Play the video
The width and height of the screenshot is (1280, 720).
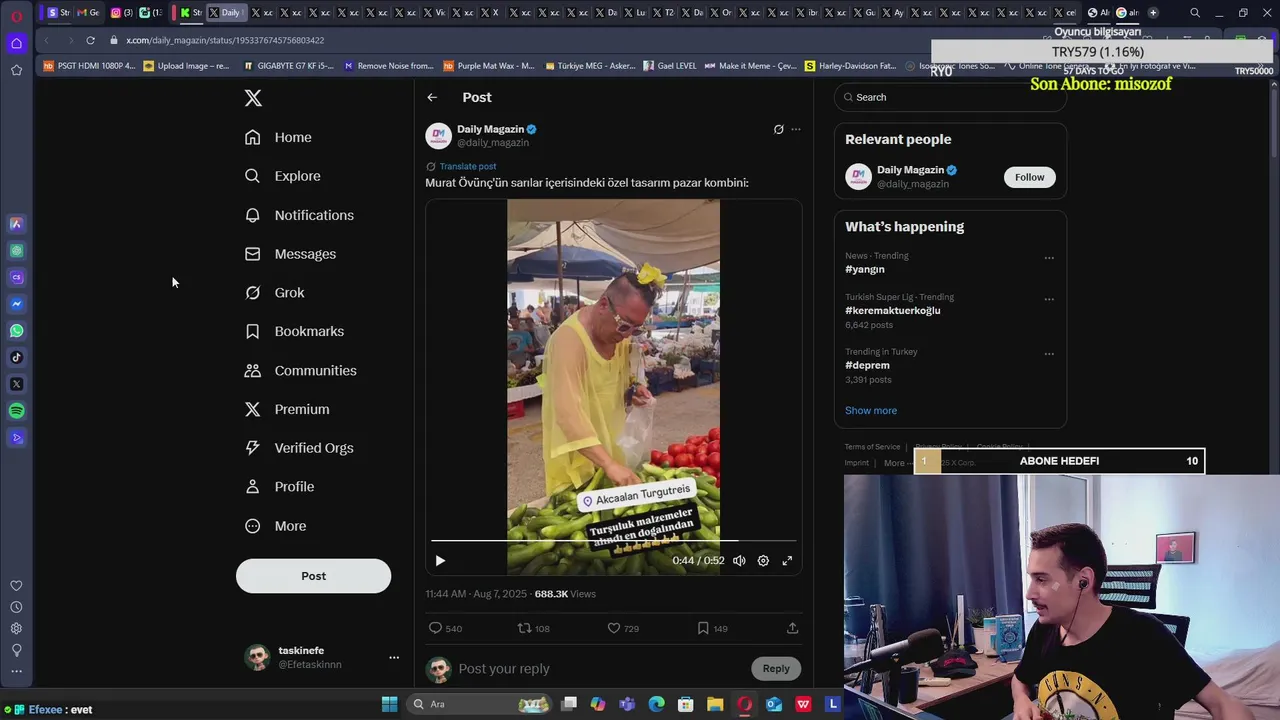[440, 561]
